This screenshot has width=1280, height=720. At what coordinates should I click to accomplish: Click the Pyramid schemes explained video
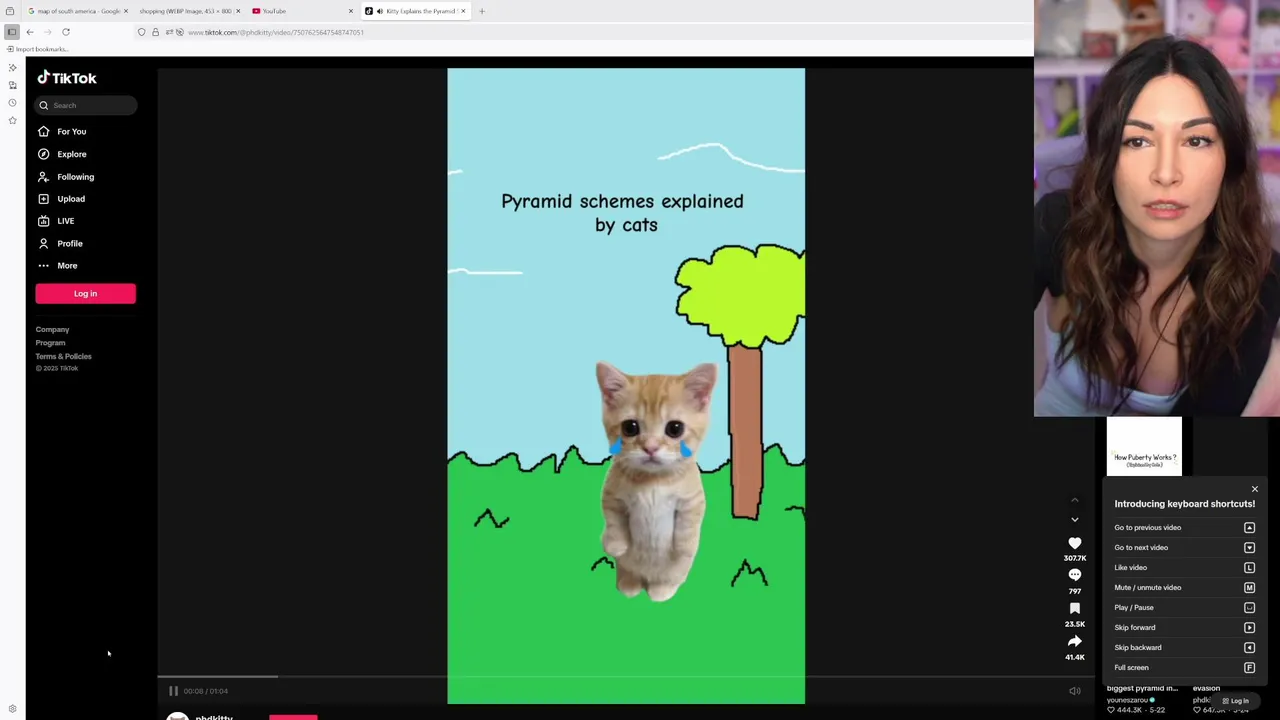click(x=626, y=386)
